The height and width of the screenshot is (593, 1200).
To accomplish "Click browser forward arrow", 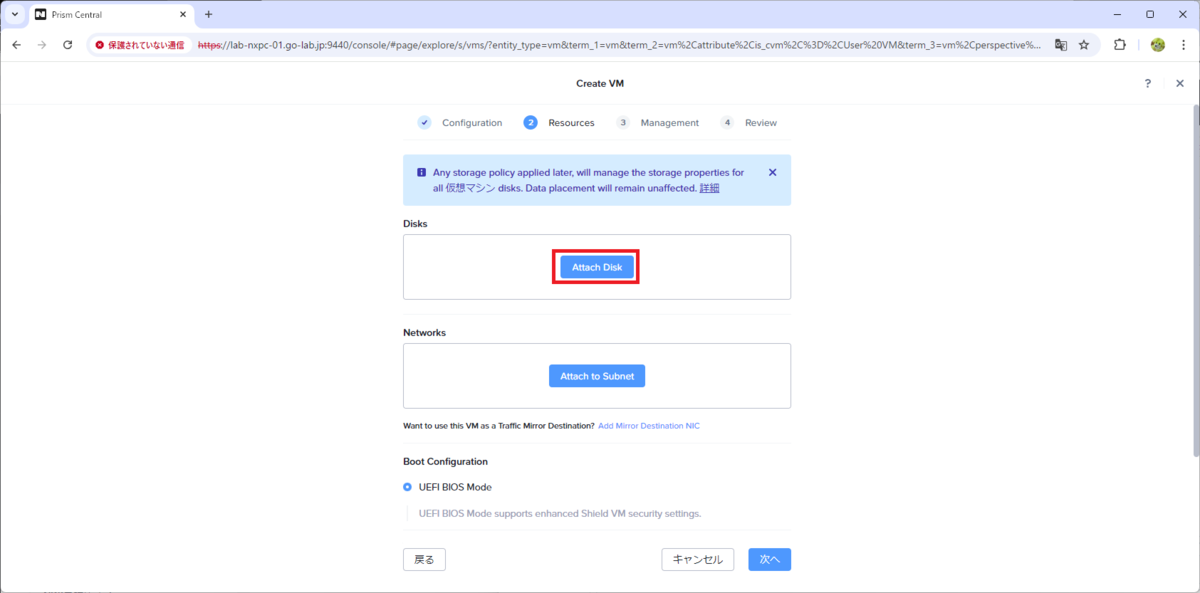I will [x=42, y=45].
